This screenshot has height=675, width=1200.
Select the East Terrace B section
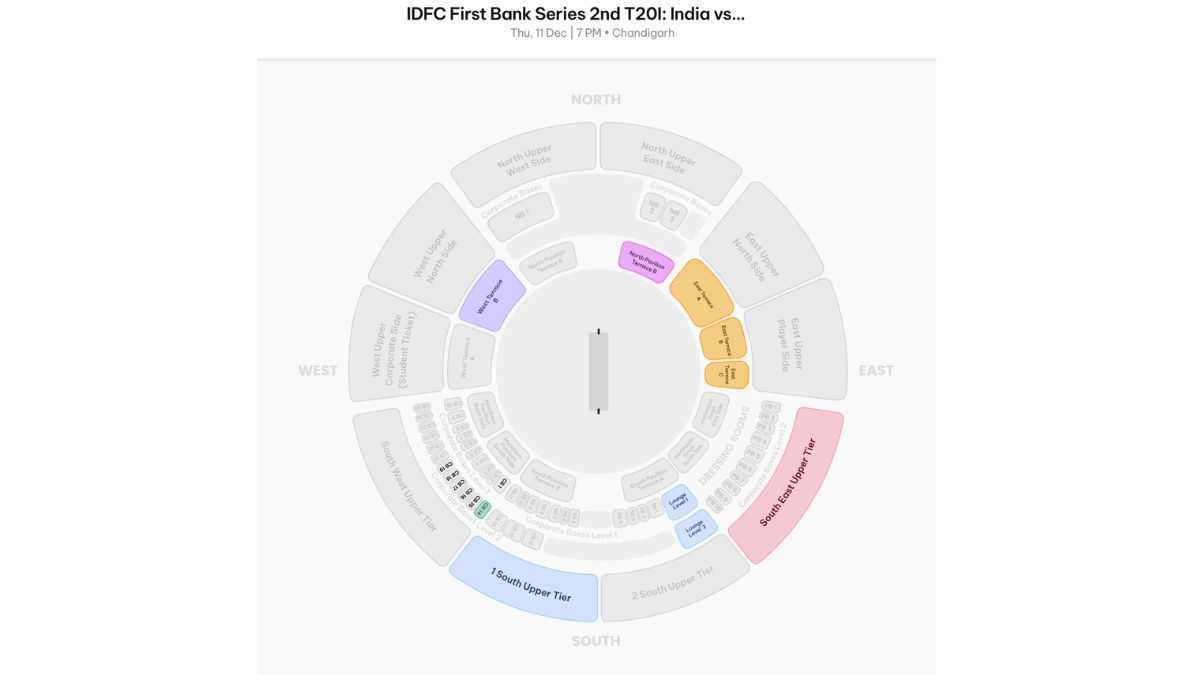(723, 339)
